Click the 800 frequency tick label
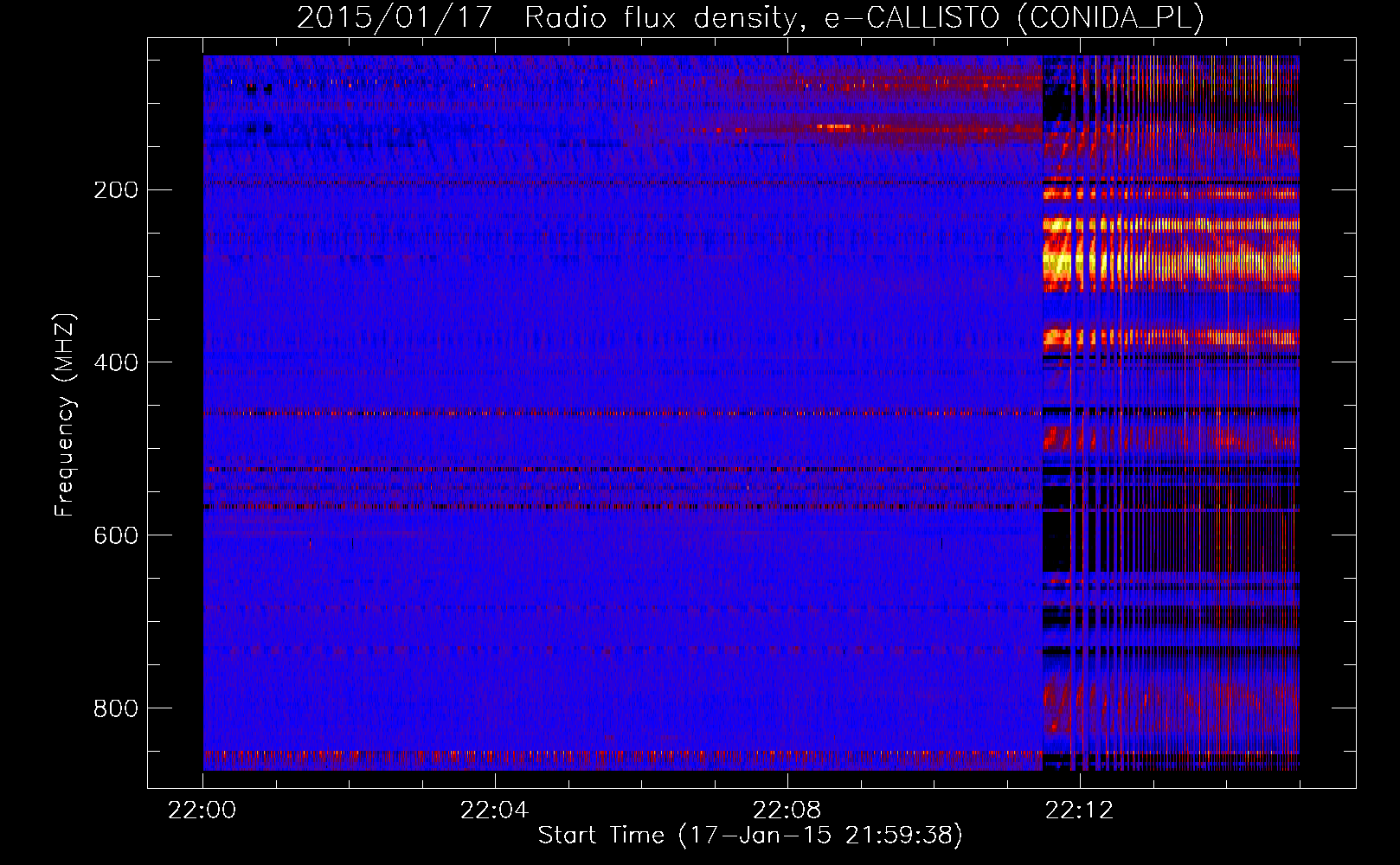This screenshot has width=1400, height=865. pos(116,708)
